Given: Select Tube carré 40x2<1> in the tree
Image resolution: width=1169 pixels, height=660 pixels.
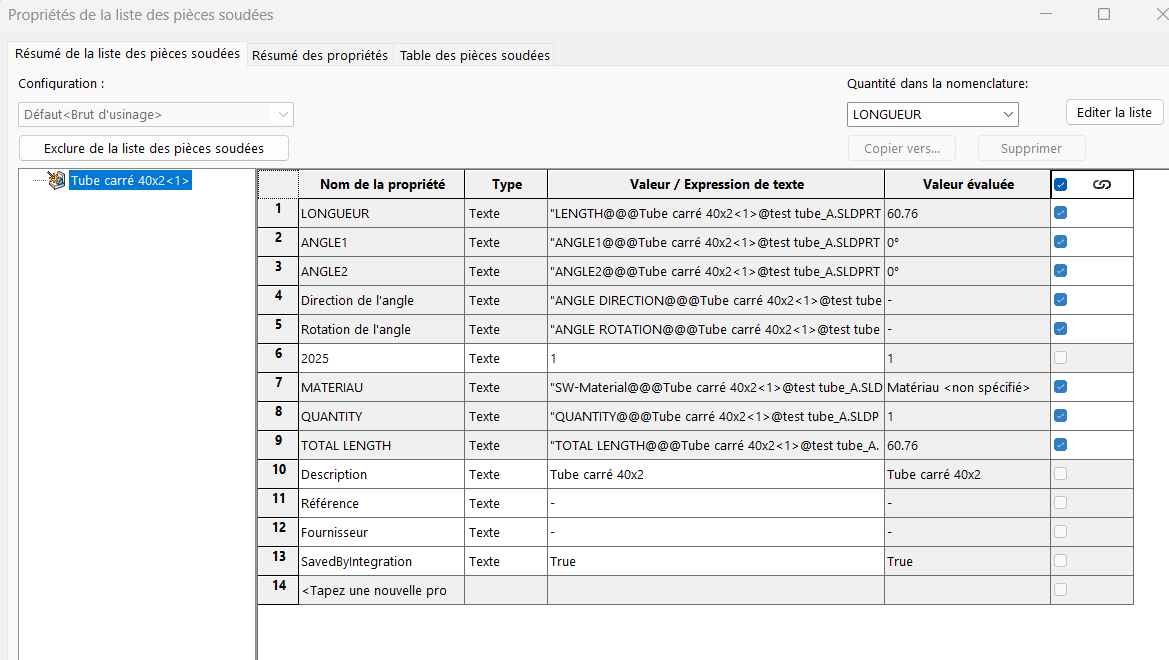Looking at the screenshot, I should click(130, 180).
